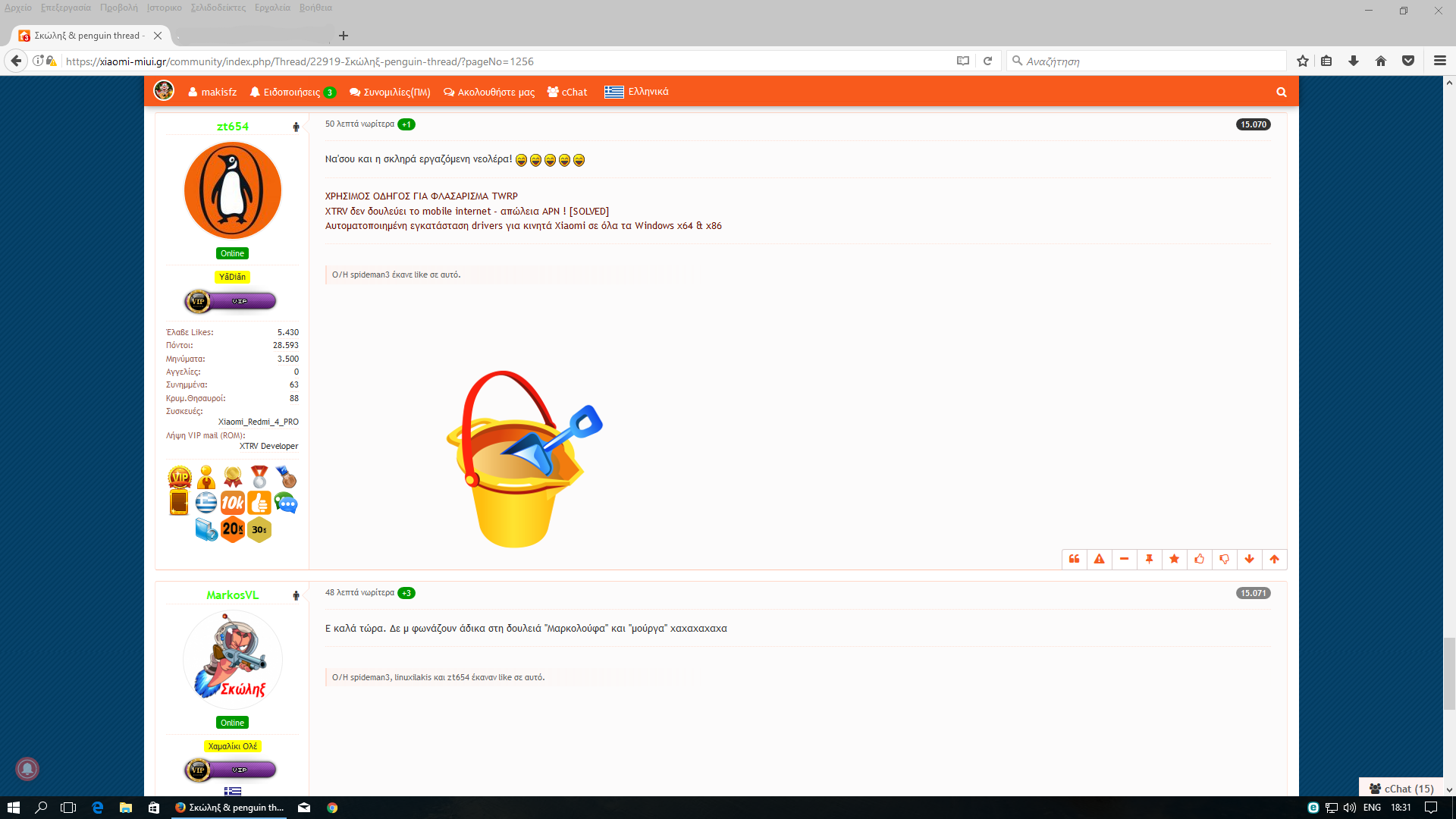Open the Firefox hamburger menu
The width and height of the screenshot is (1456, 819).
point(1439,61)
